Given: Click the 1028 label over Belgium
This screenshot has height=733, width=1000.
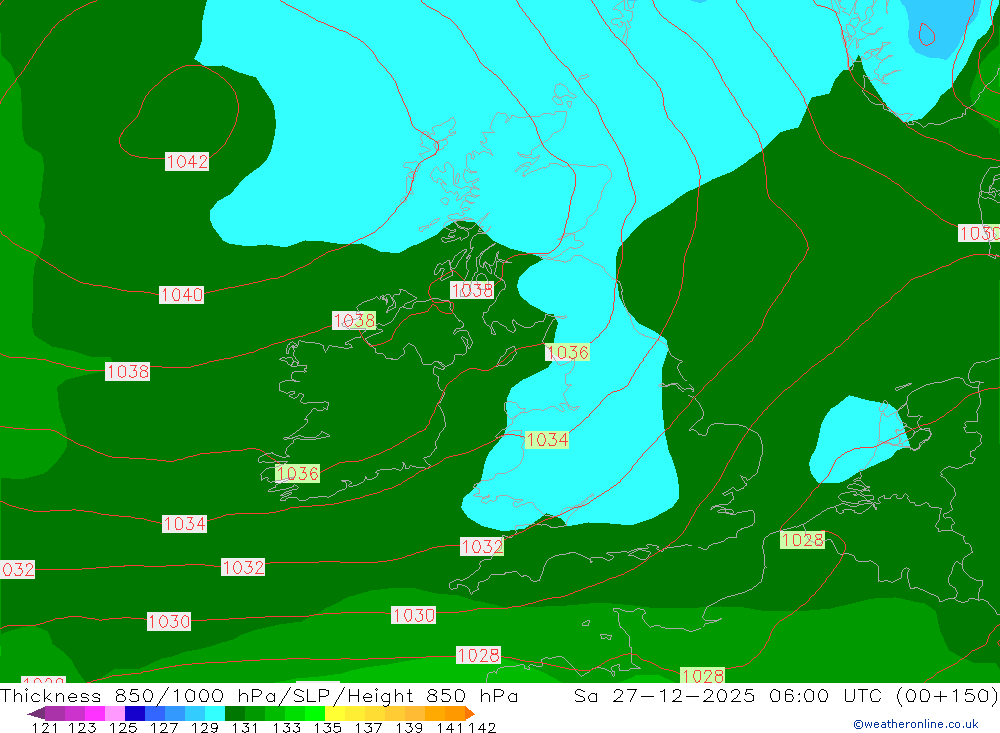Looking at the screenshot, I should pyautogui.click(x=802, y=540).
